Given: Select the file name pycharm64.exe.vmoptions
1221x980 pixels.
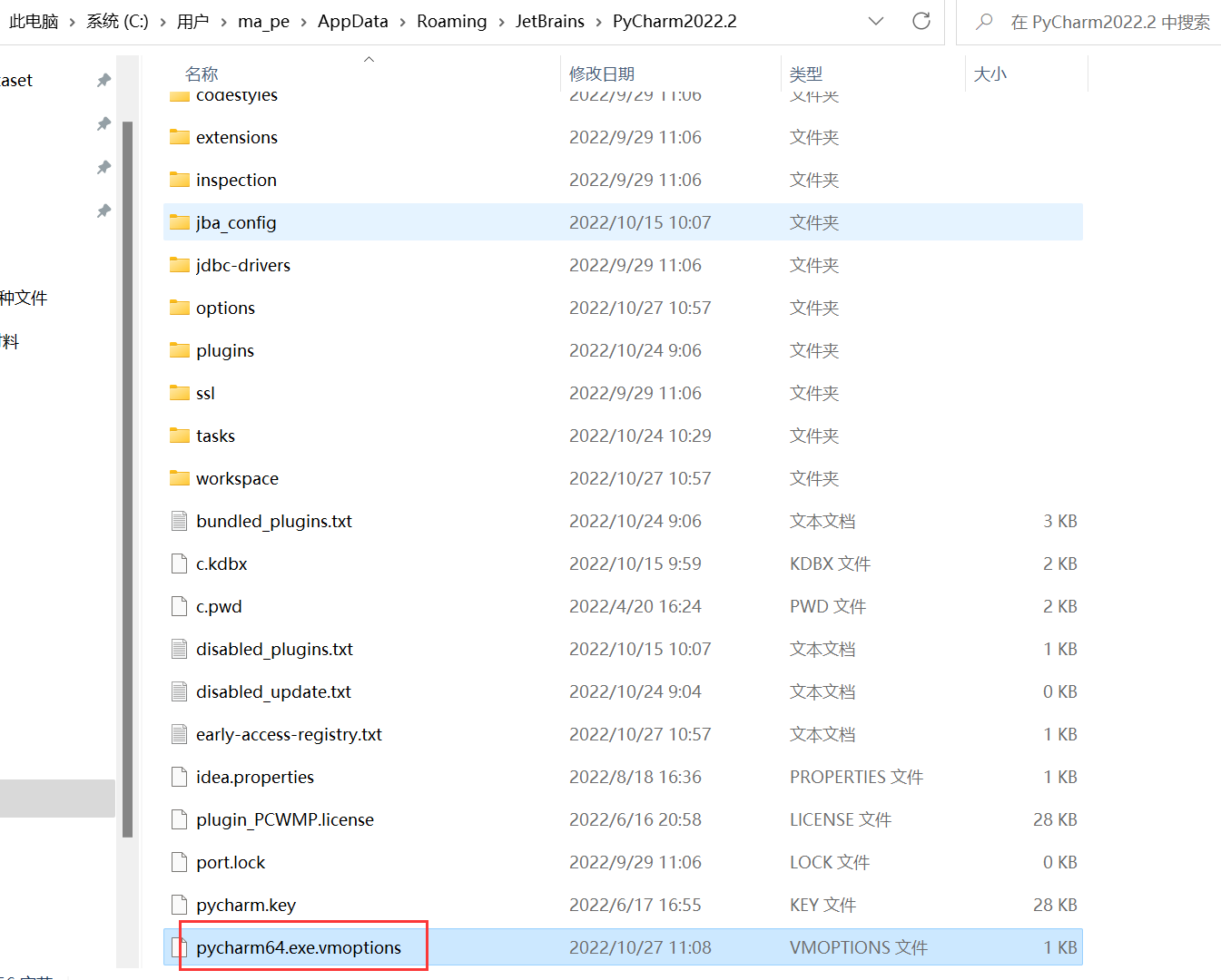Looking at the screenshot, I should (299, 947).
